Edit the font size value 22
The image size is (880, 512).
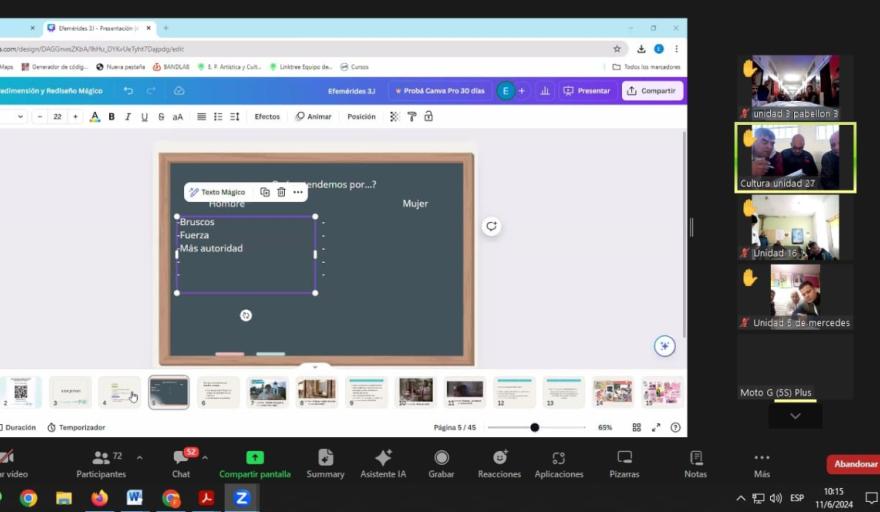tap(57, 117)
